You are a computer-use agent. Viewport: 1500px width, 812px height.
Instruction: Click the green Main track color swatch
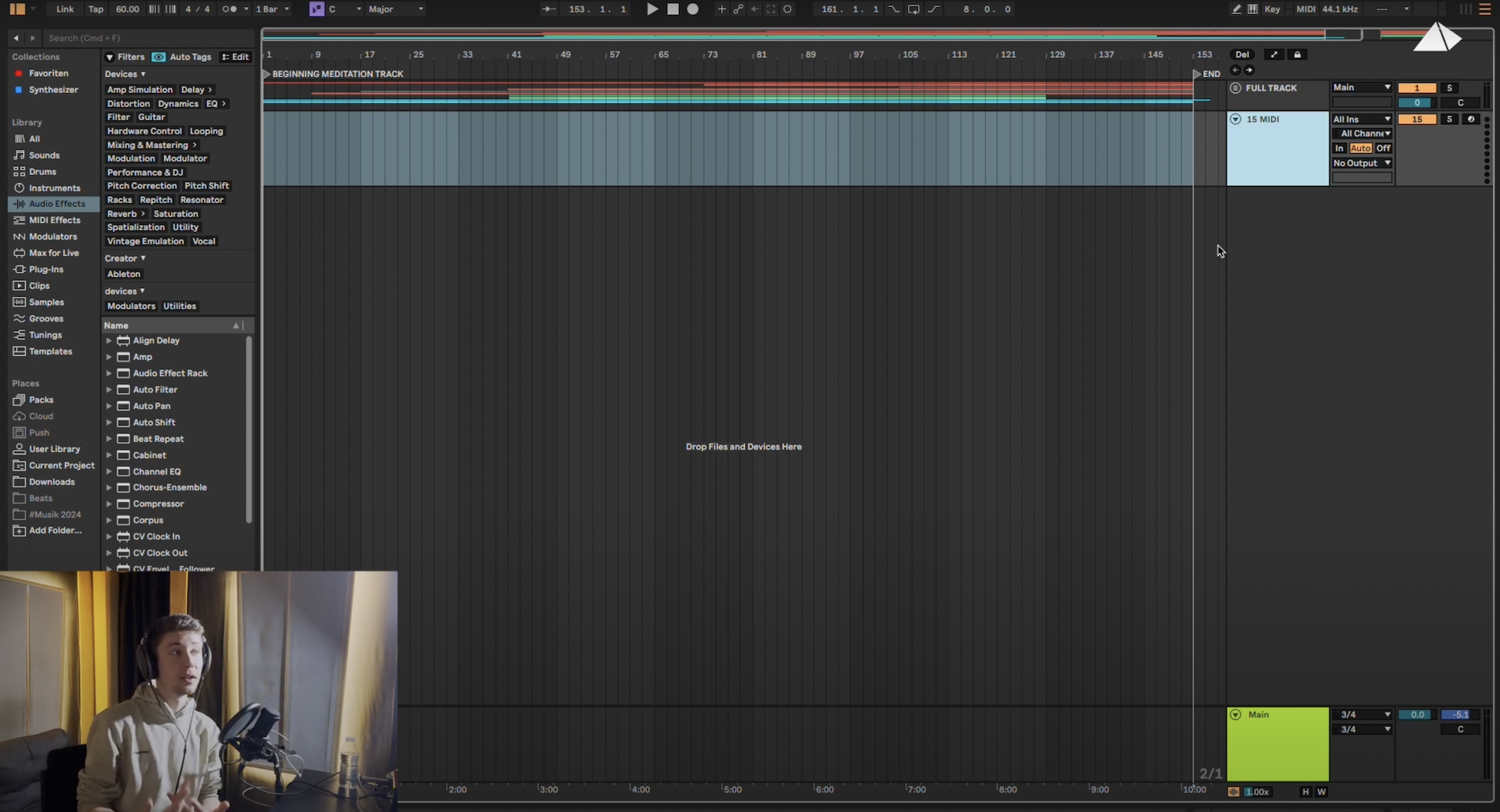point(1277,744)
